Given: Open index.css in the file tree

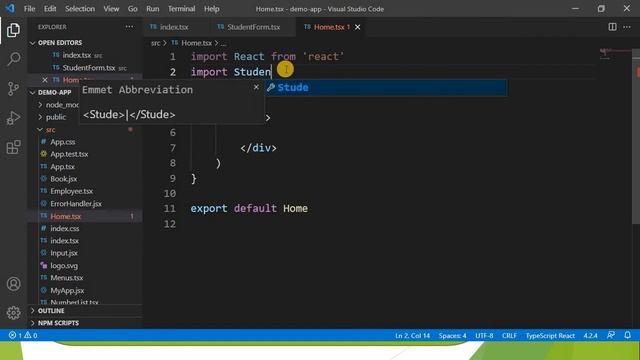Looking at the screenshot, I should (x=85, y=229).
